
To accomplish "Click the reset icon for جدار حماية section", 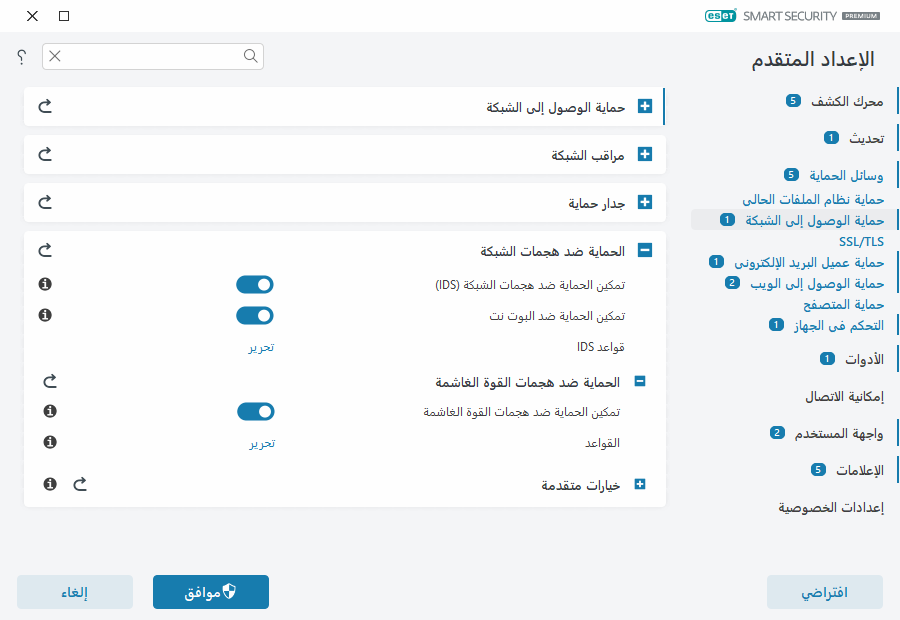I will click(x=44, y=203).
